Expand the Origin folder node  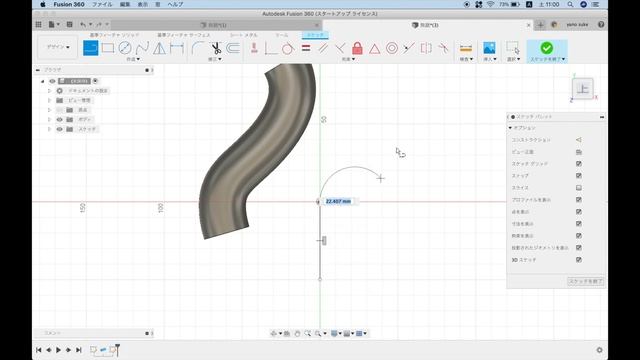pos(49,110)
